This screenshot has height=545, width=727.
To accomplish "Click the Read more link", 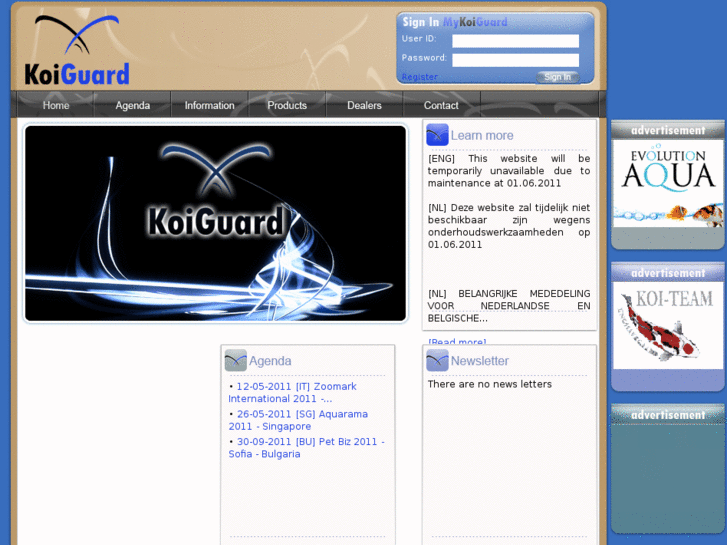I will 457,342.
